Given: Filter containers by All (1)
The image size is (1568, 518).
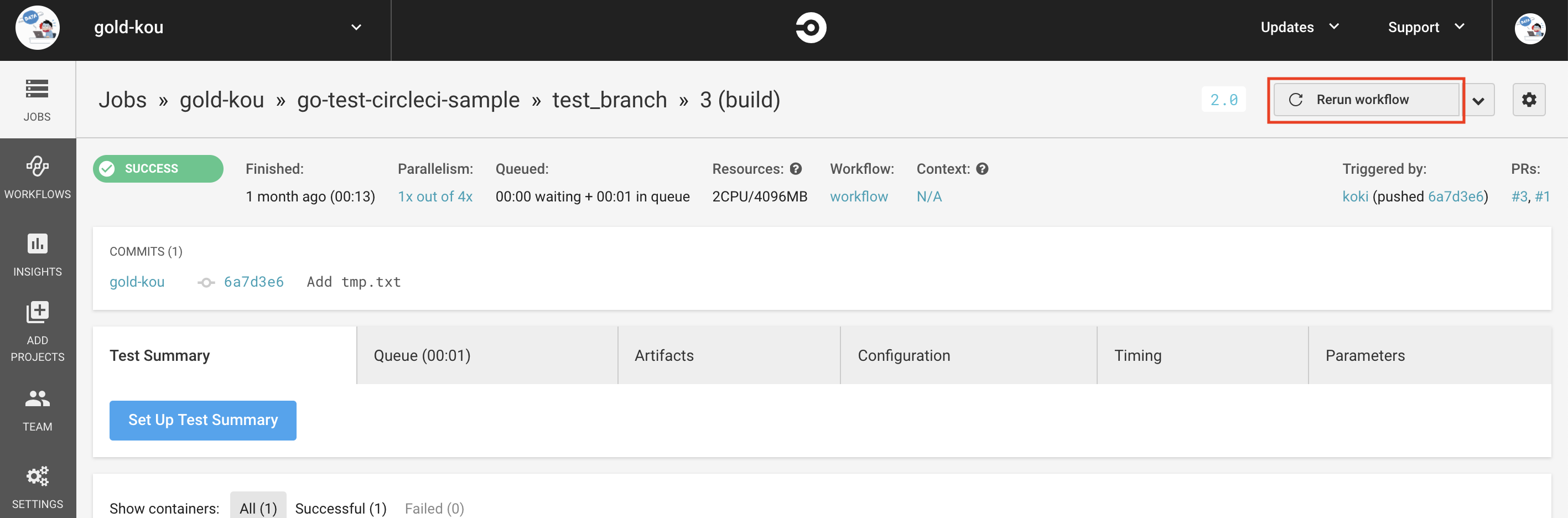Looking at the screenshot, I should pos(258,507).
